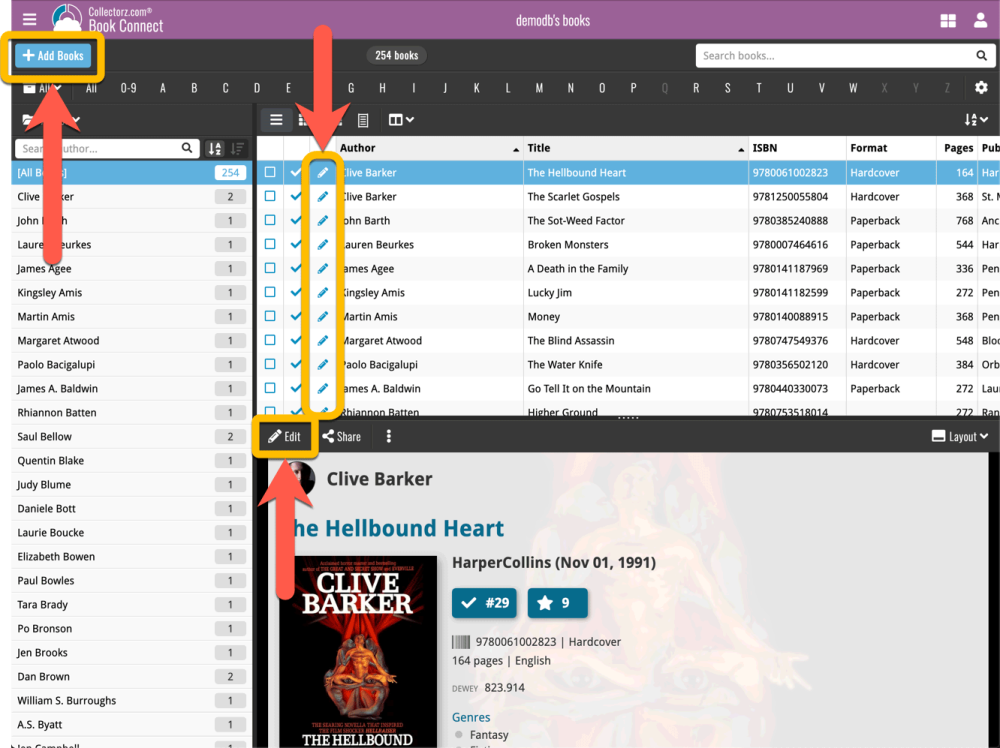Click the Add Books button

click(x=53, y=56)
